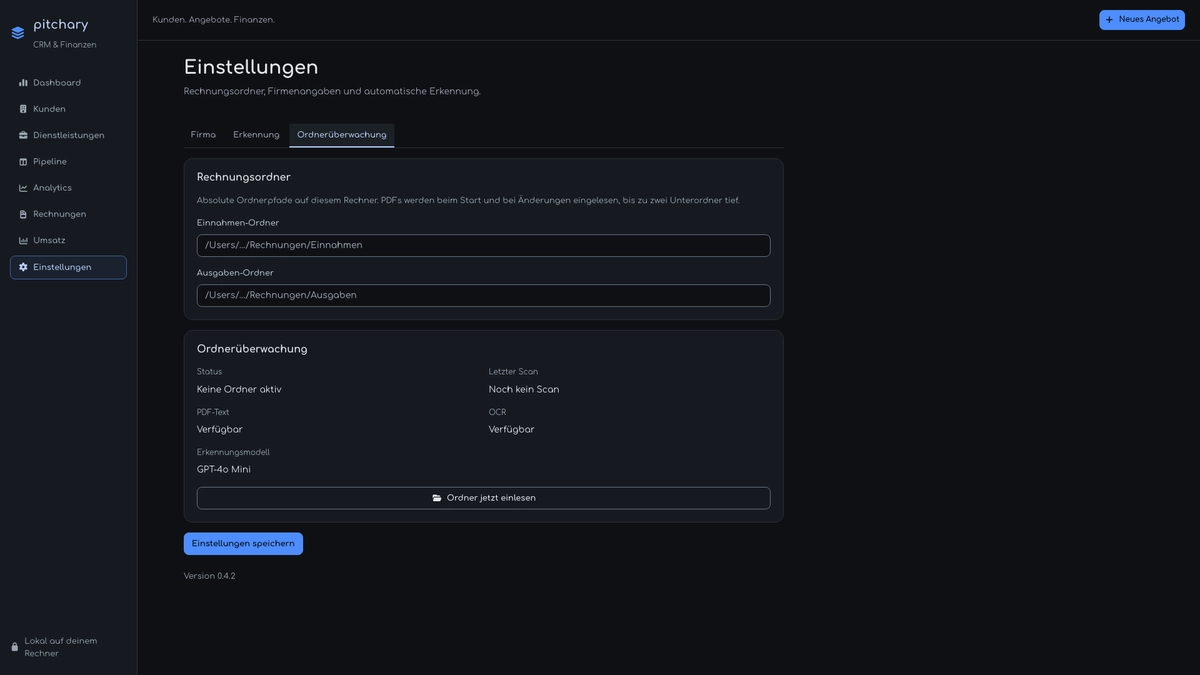Click the Dienstleistungen briefcase icon
1200x675 pixels.
(23, 135)
